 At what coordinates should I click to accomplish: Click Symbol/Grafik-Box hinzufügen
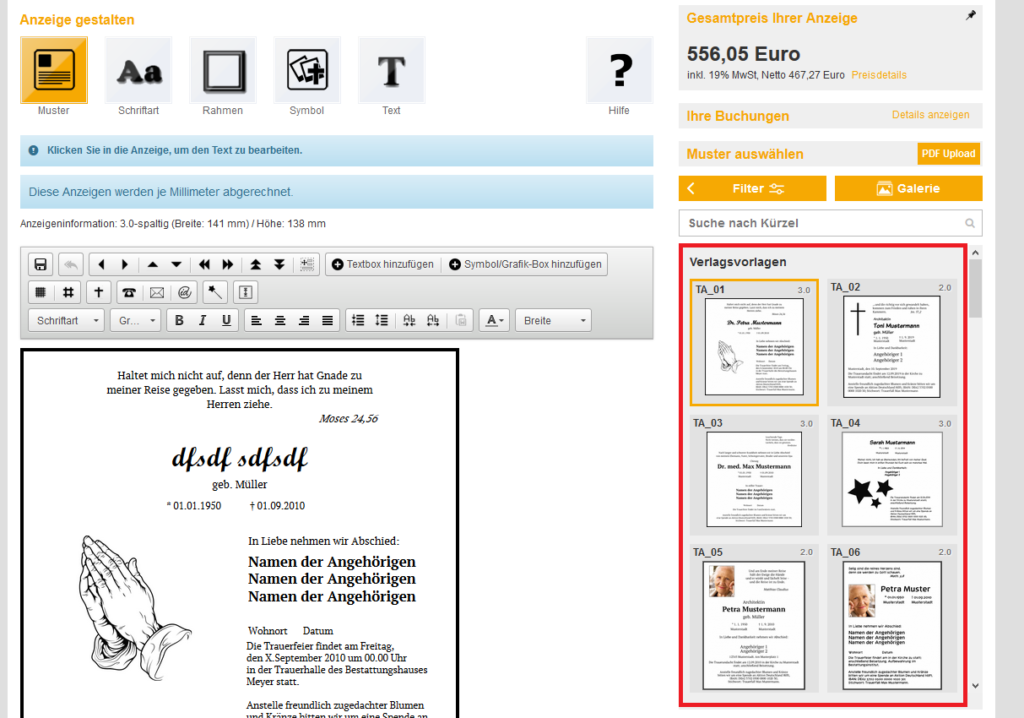[x=526, y=264]
